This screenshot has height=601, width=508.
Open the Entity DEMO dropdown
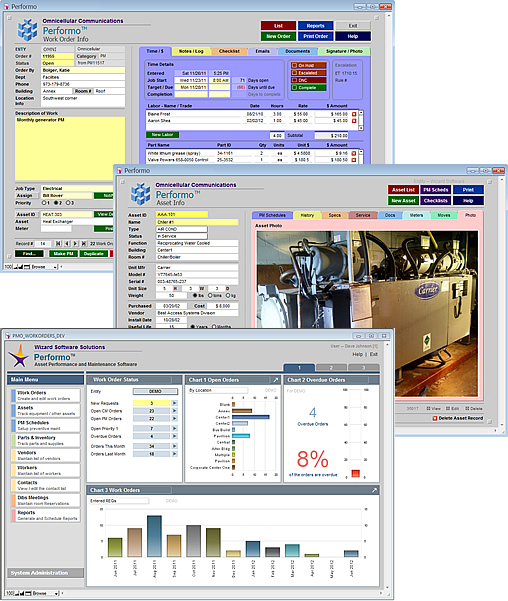point(155,391)
